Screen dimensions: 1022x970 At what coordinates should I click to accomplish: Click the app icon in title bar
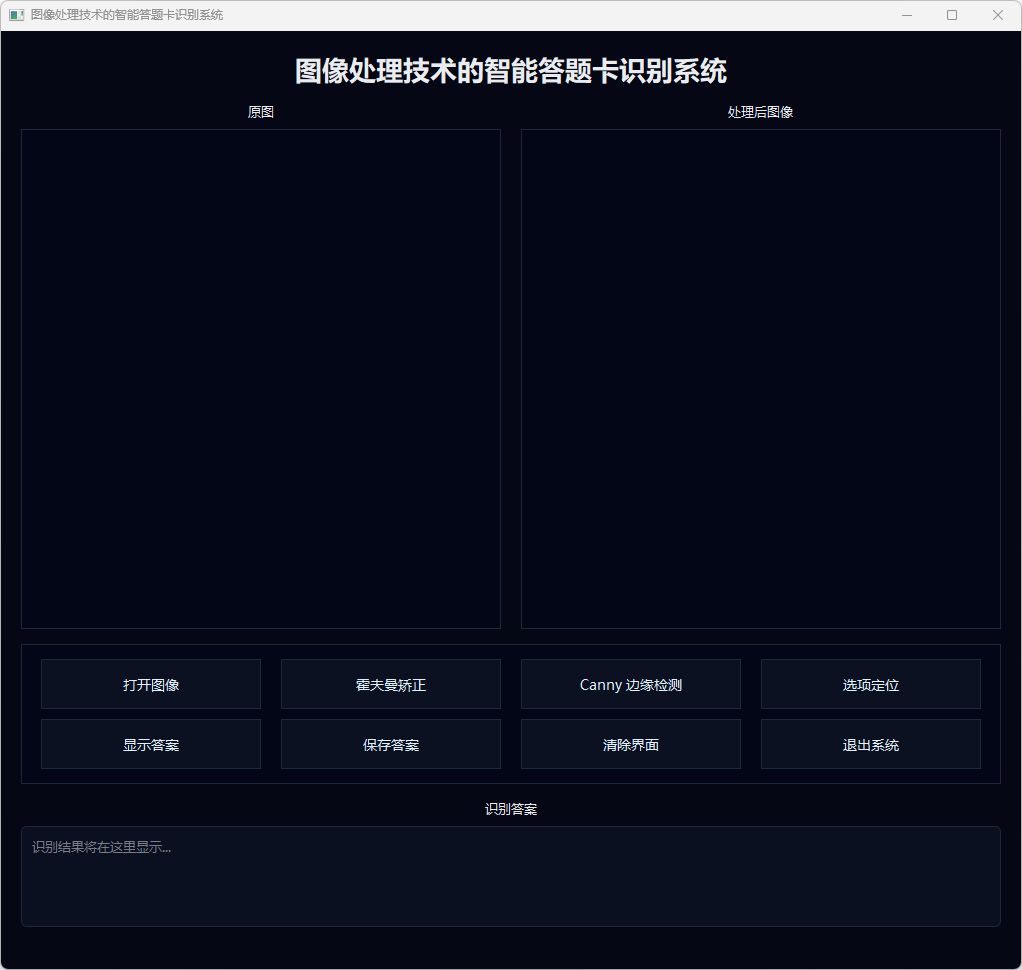(x=16, y=15)
